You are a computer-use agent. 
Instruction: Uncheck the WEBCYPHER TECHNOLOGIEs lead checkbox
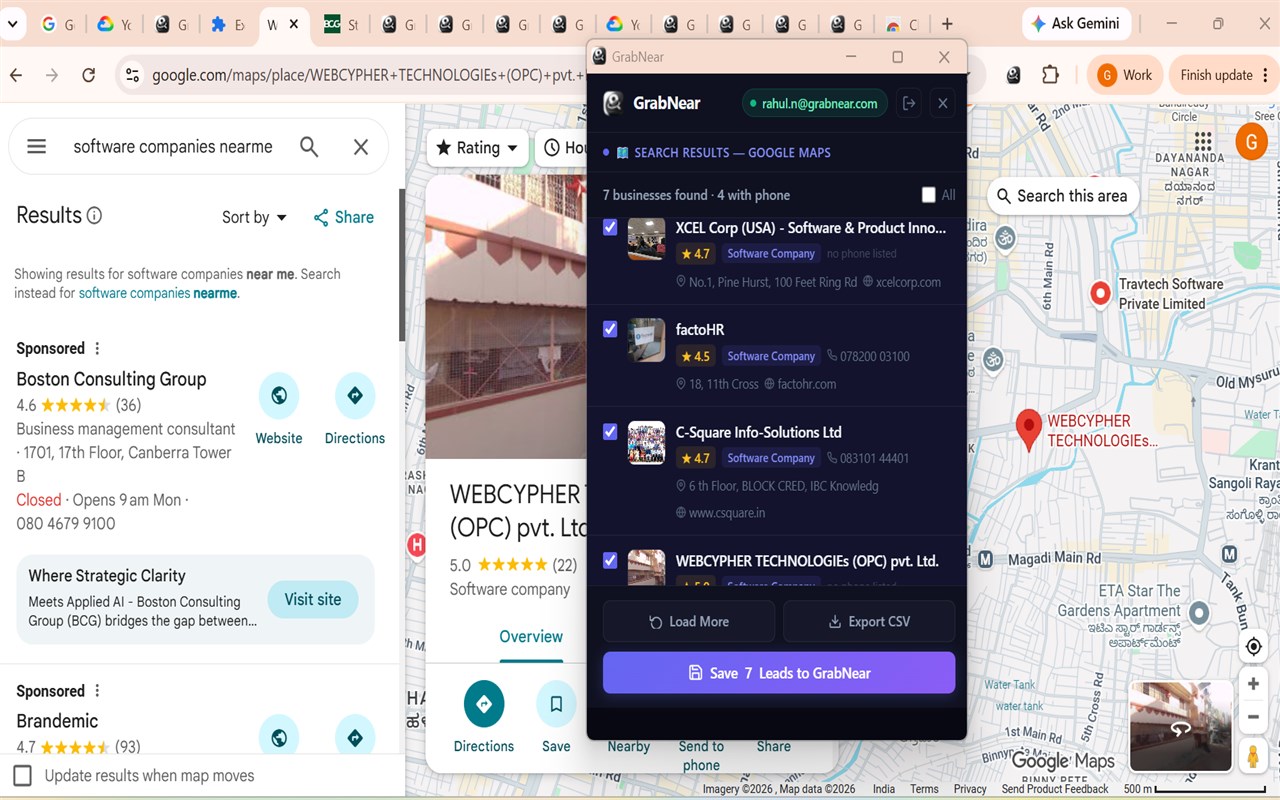[x=610, y=561]
